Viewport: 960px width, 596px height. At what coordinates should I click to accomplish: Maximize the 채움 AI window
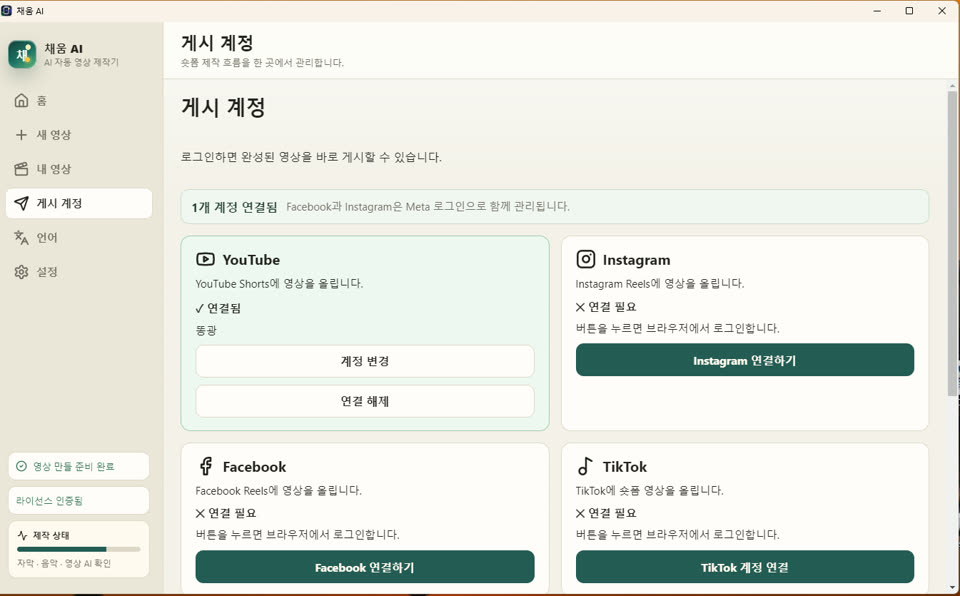click(909, 10)
